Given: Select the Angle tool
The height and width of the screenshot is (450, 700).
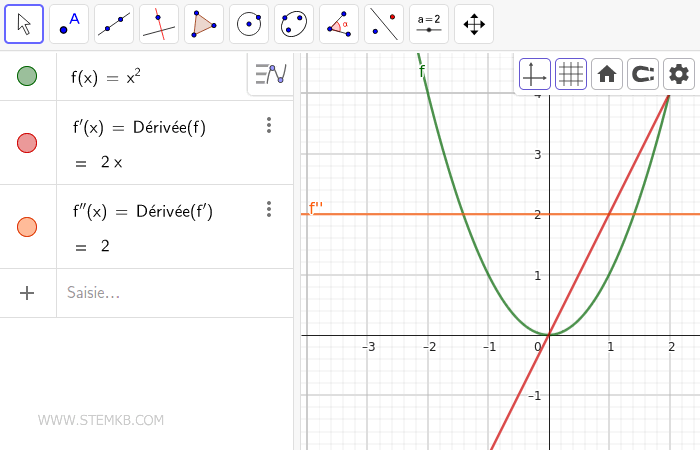Looking at the screenshot, I should [x=339, y=24].
